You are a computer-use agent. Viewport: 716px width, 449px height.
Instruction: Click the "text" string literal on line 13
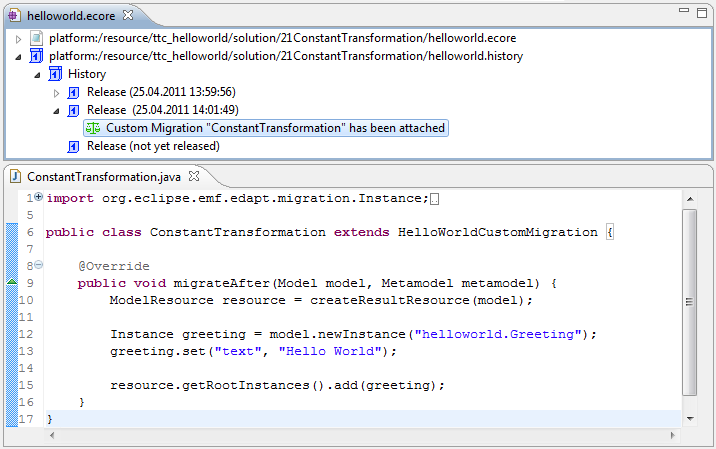[x=238, y=351]
